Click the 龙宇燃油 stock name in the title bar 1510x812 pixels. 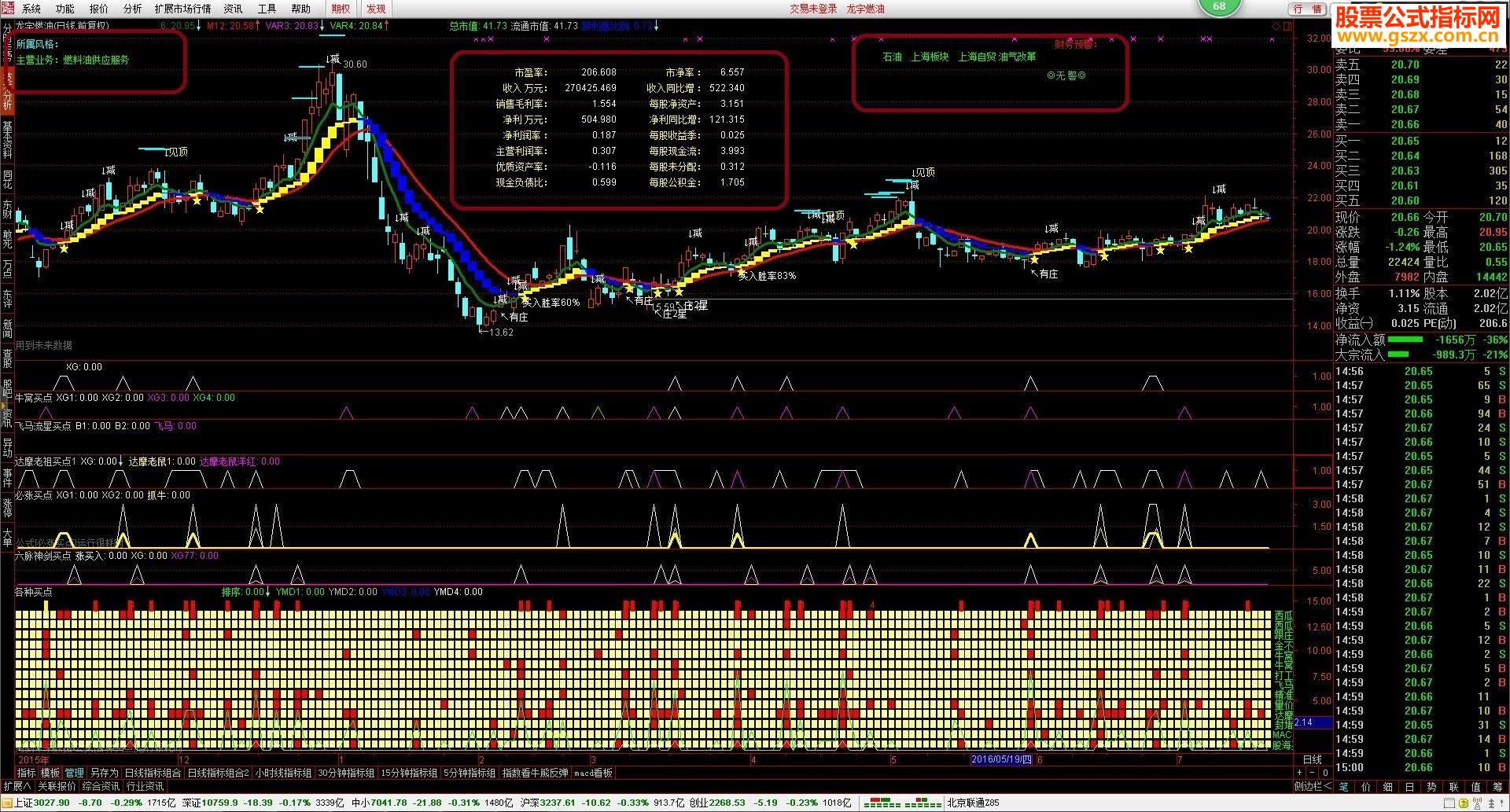tap(865, 9)
